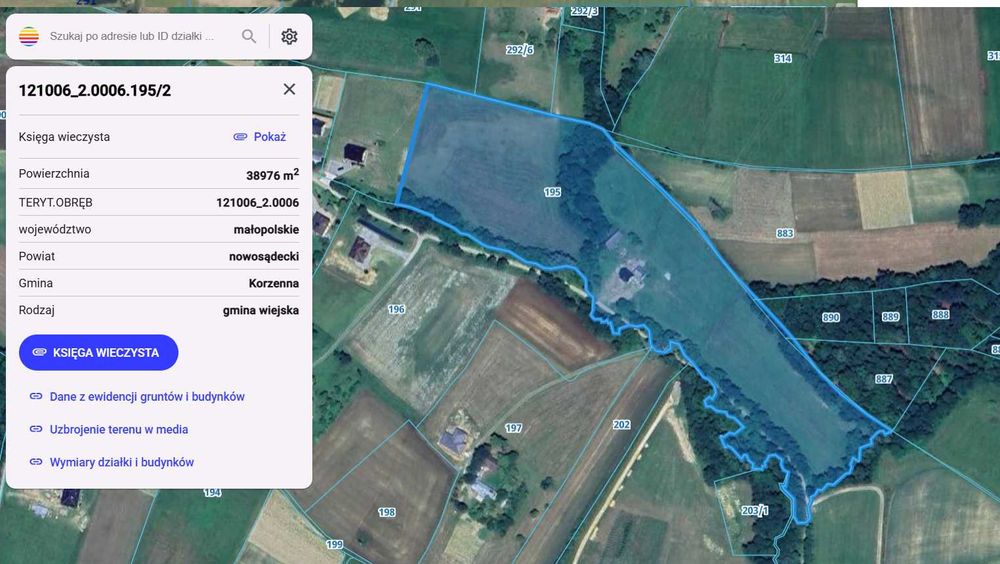Click the search magnifier icon
This screenshot has width=1000, height=564.
(x=249, y=36)
